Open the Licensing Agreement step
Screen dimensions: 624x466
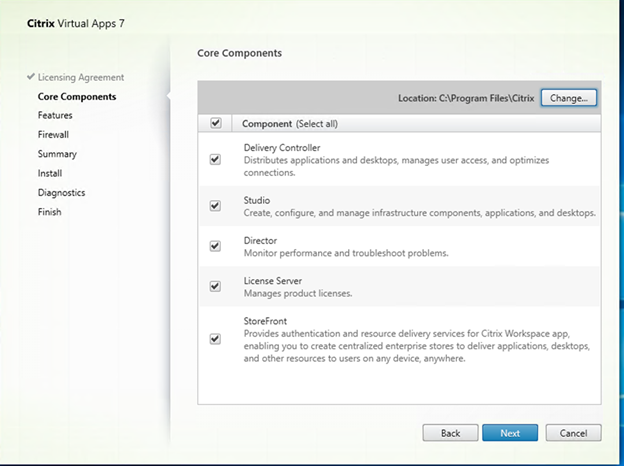[81, 77]
